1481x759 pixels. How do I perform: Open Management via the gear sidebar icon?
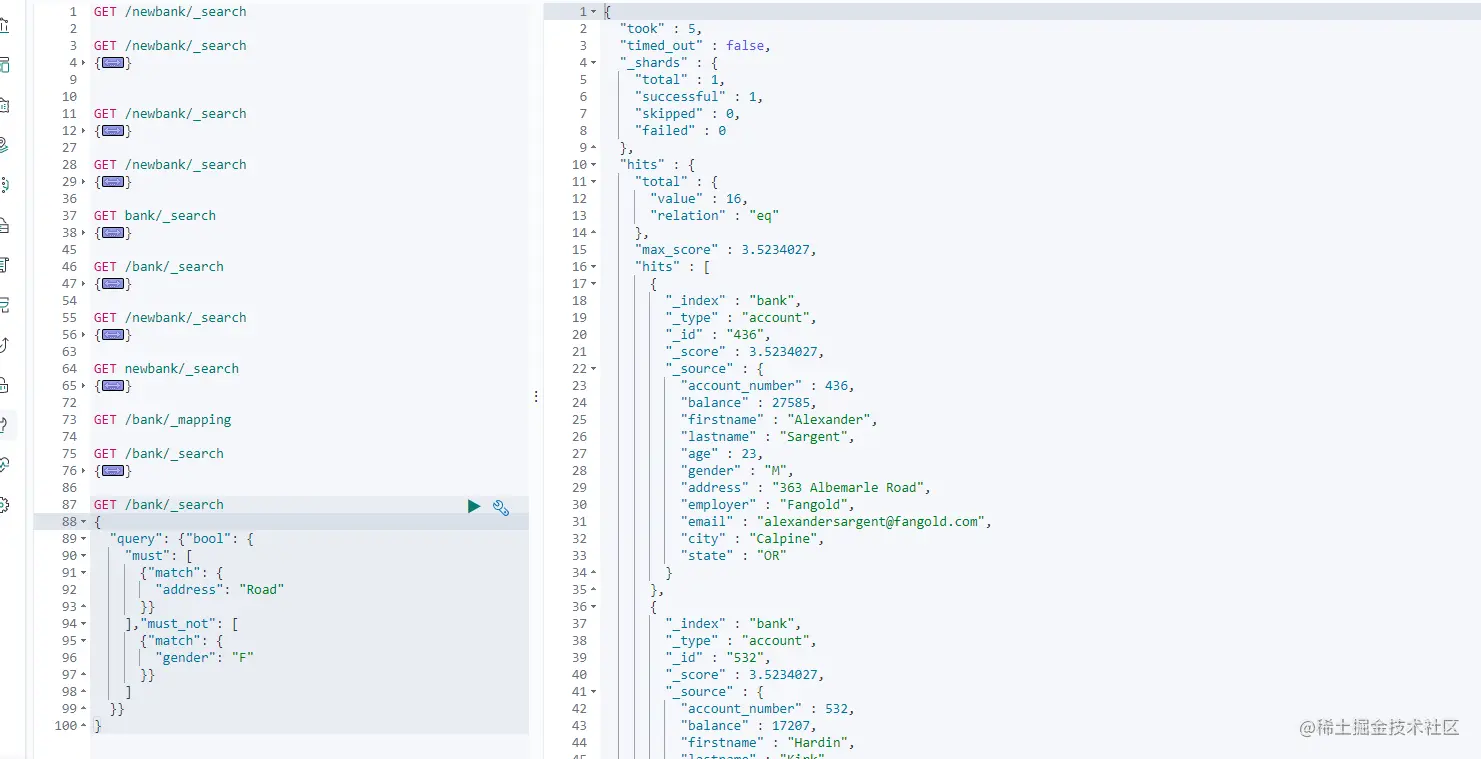pyautogui.click(x=4, y=505)
